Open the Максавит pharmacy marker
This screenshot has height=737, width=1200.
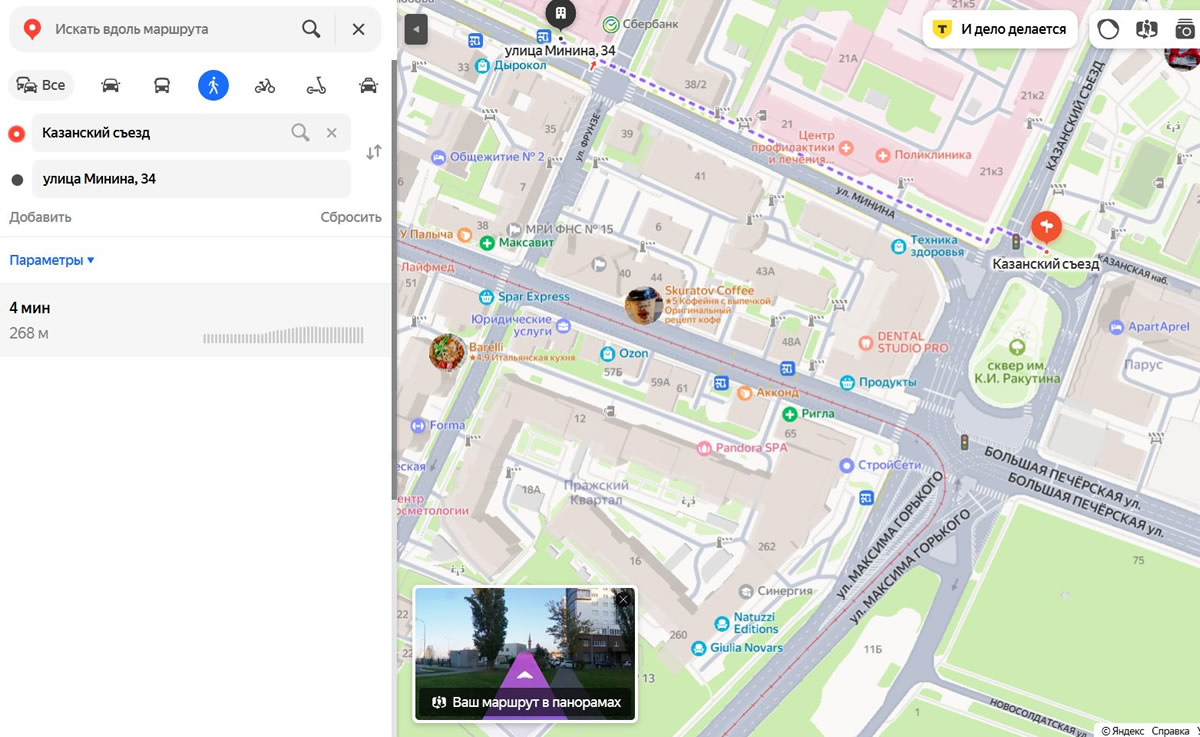(x=487, y=243)
